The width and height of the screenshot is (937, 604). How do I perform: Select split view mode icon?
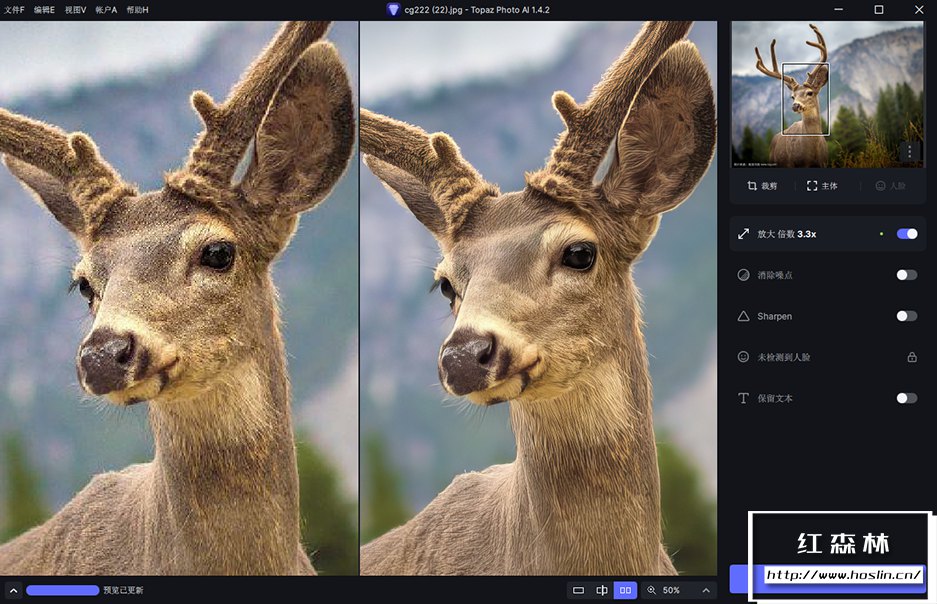pos(602,590)
